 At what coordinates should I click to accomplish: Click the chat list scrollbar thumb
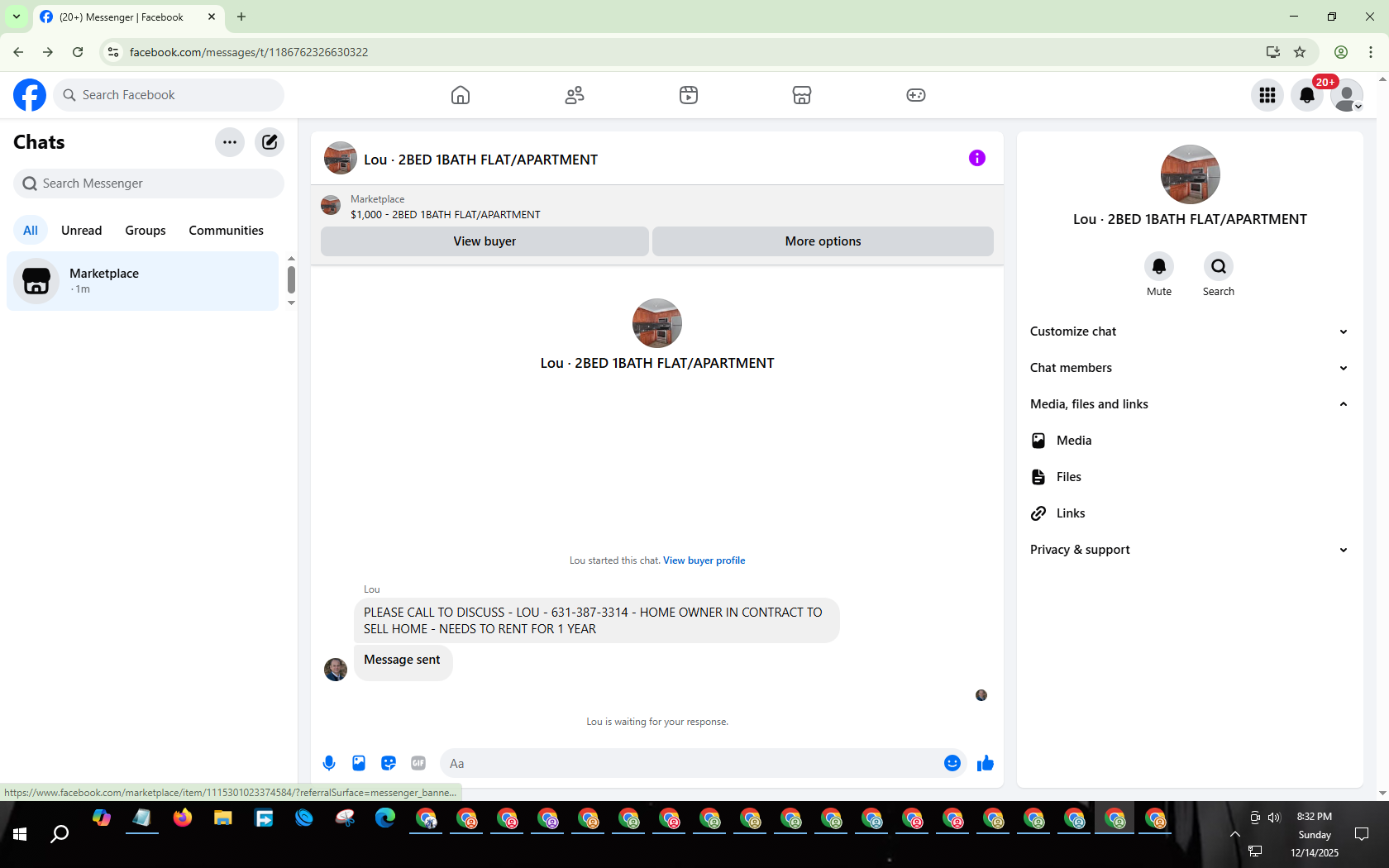click(291, 279)
